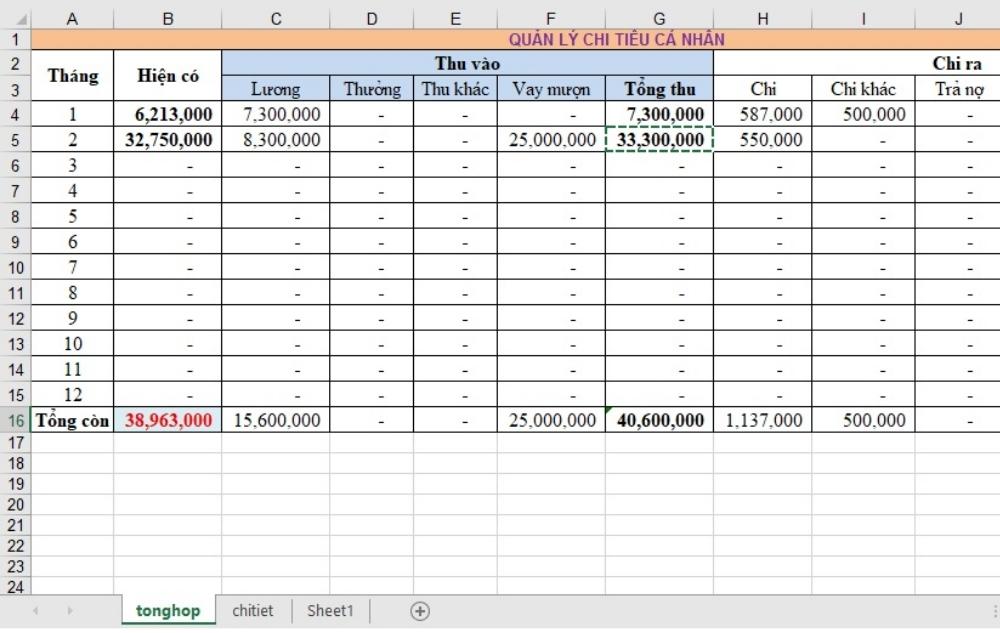This screenshot has height=633, width=1000.
Task: Click the Hiện có header cell
Action: (x=168, y=75)
